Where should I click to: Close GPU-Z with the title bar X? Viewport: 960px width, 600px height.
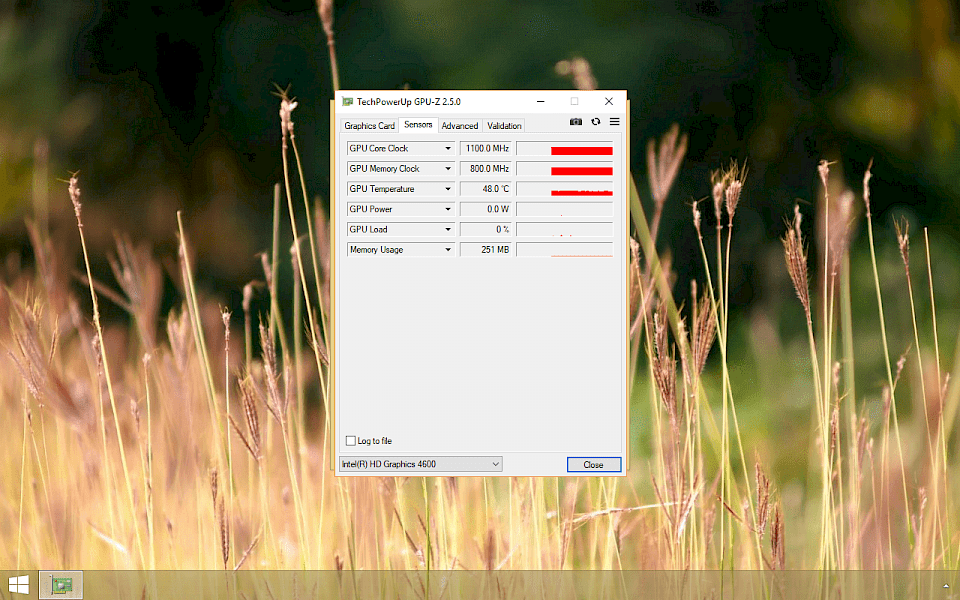click(609, 102)
